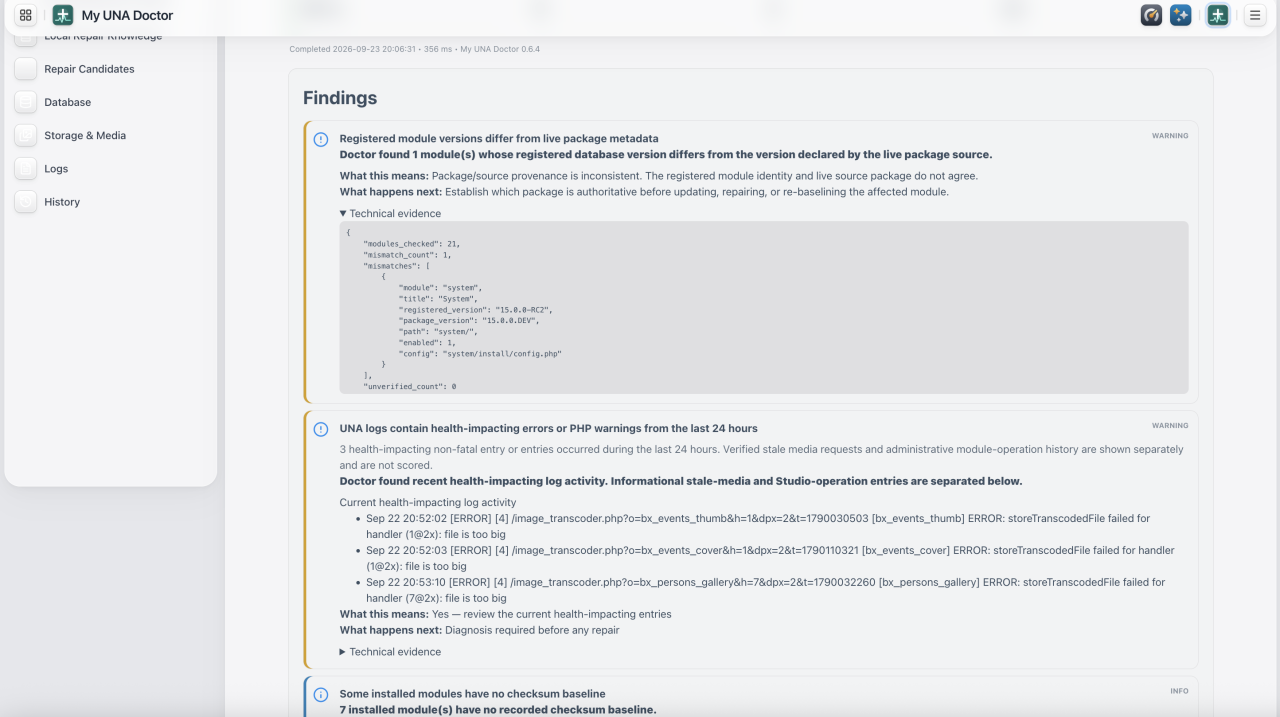The width and height of the screenshot is (1280, 717).
Task: Click the "registered_version" line in the evidence
Action: [x=475, y=310]
